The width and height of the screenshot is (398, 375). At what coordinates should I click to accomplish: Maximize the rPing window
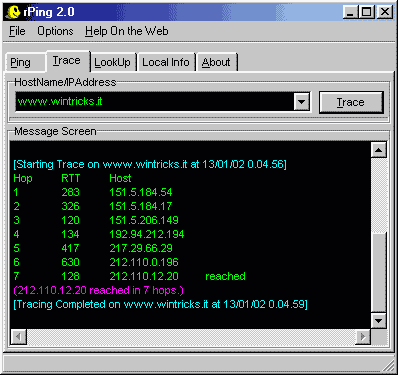366,12
